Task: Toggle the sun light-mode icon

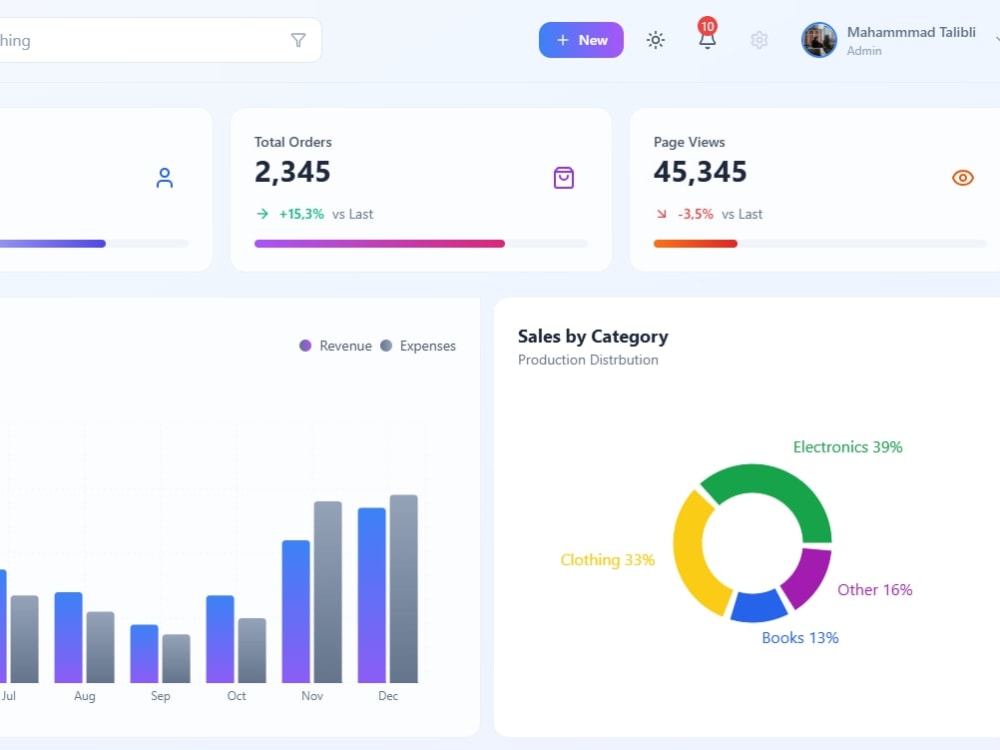Action: [656, 40]
